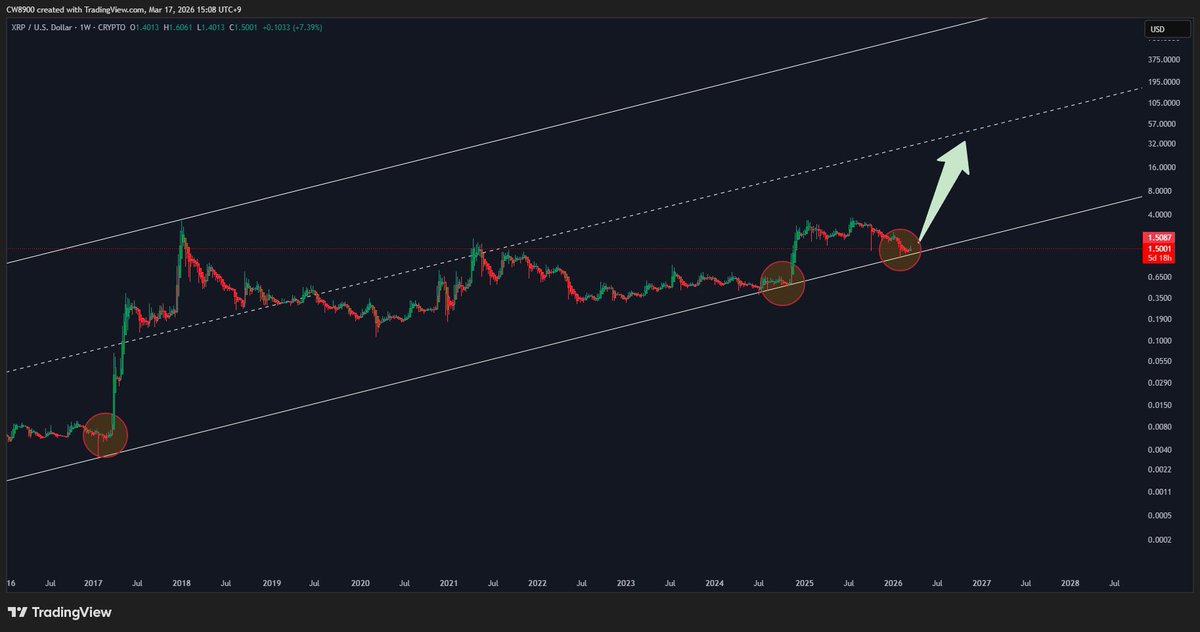Click the 2022 label on time axis

[x=537, y=582]
